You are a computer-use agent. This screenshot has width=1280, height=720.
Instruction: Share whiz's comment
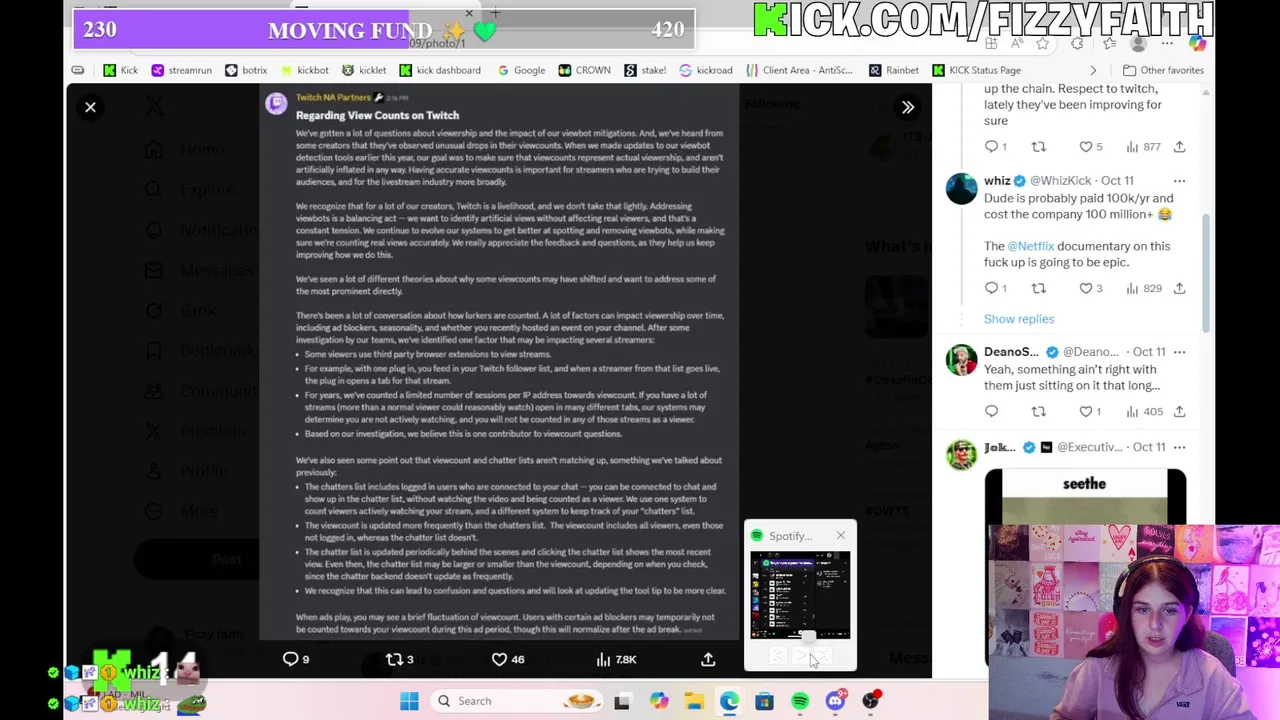[1179, 288]
